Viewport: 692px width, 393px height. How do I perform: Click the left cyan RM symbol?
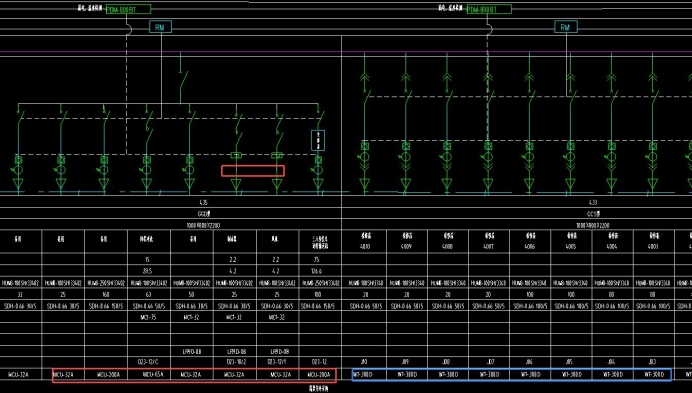160,27
